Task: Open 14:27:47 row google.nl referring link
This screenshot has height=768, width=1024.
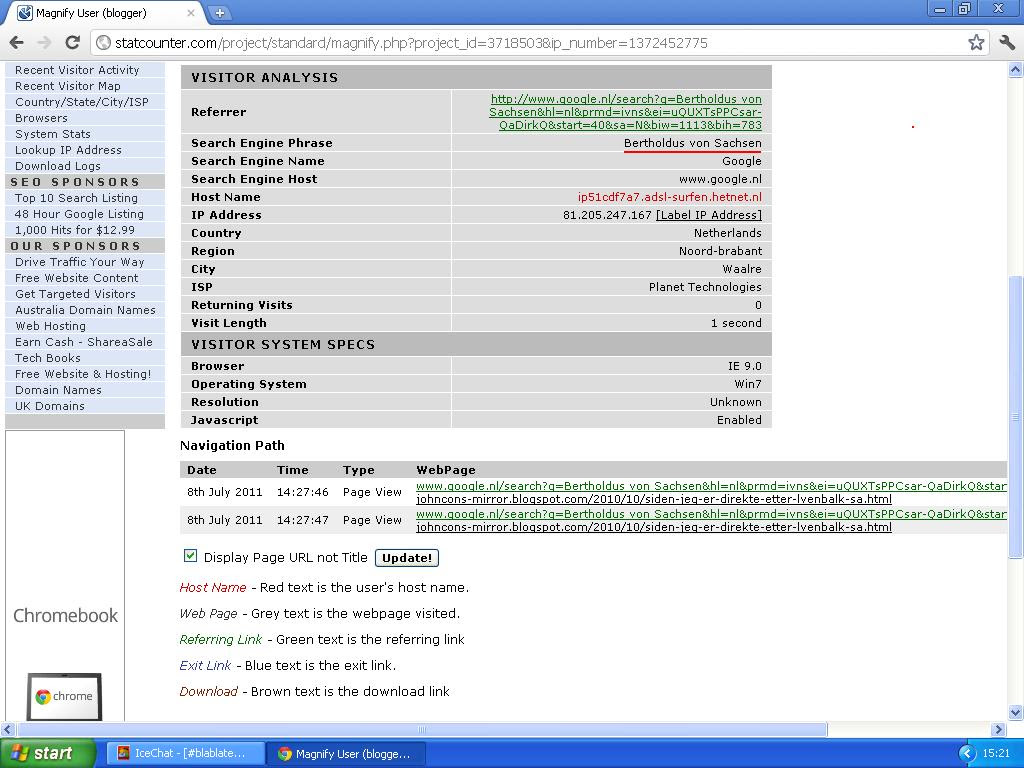Action: 711,514
